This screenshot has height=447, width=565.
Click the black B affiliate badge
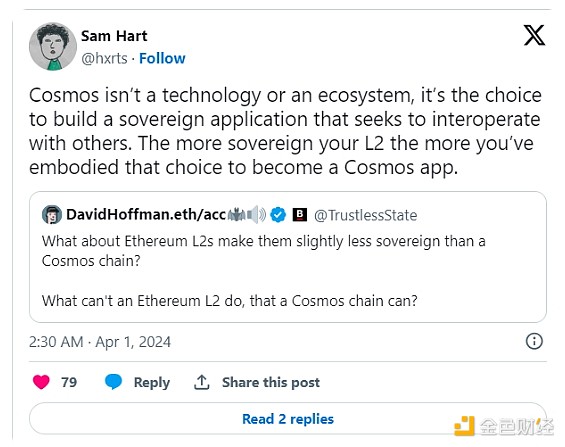(x=299, y=214)
